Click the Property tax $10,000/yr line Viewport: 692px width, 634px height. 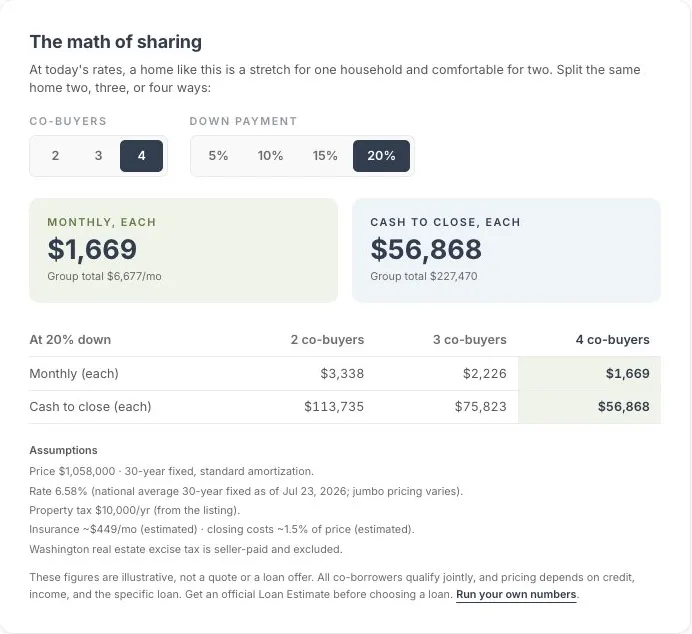pyautogui.click(x=135, y=510)
